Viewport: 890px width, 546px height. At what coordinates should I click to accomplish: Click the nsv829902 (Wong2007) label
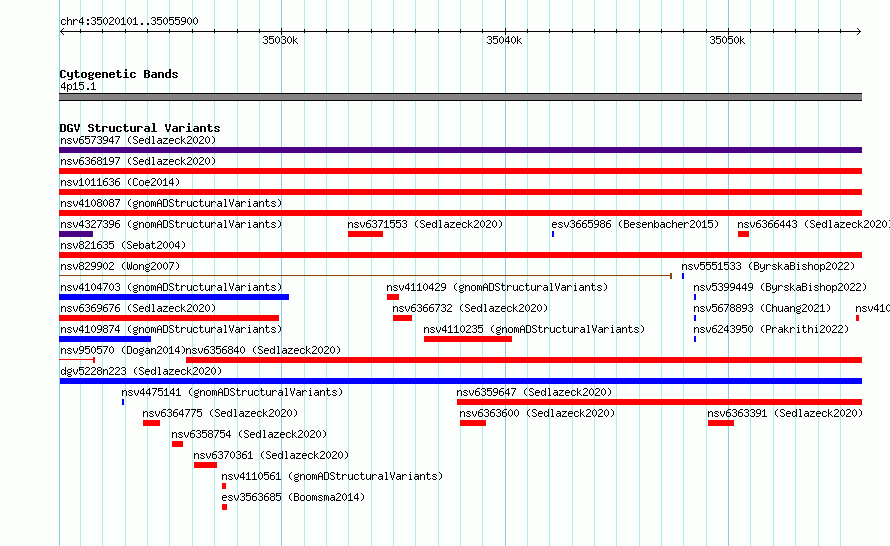click(x=120, y=266)
